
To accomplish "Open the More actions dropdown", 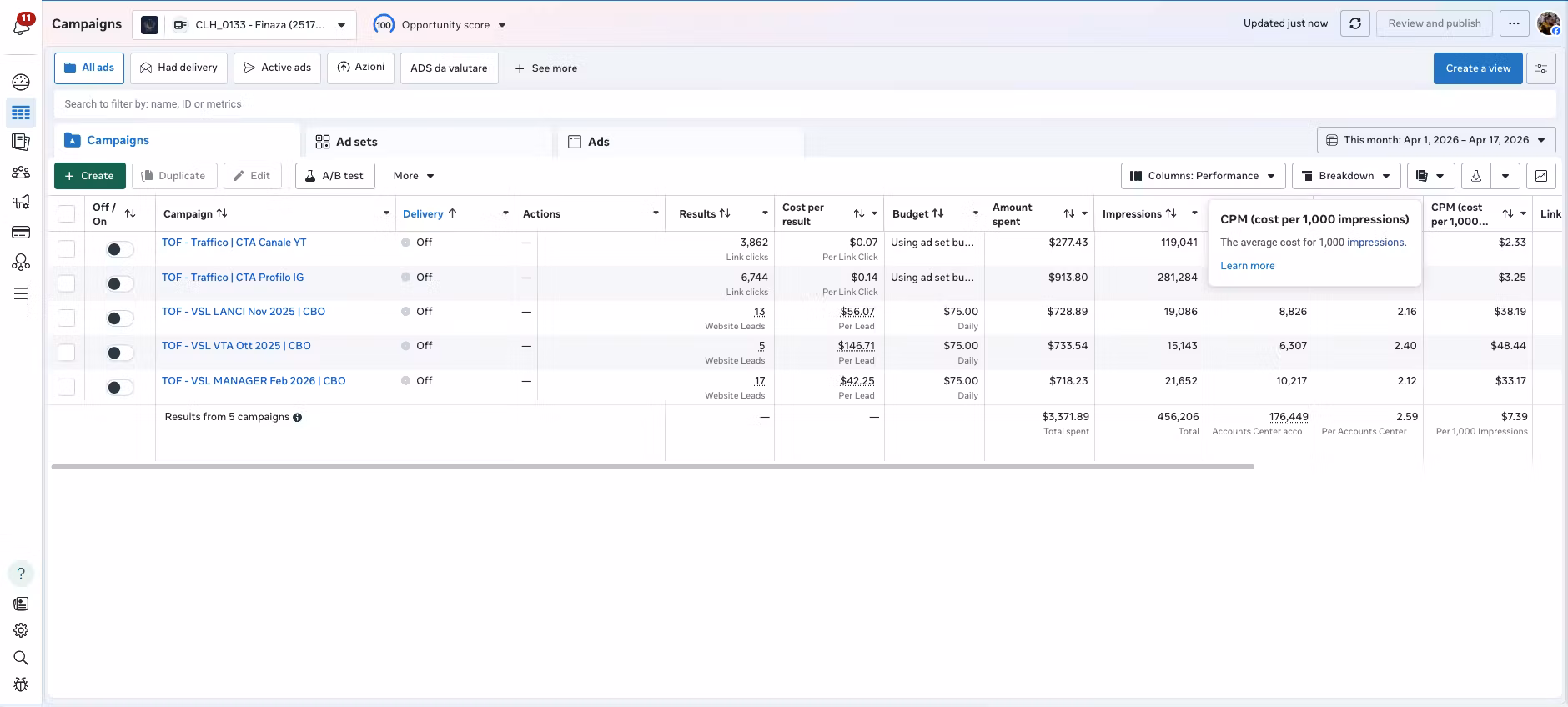I will (414, 176).
